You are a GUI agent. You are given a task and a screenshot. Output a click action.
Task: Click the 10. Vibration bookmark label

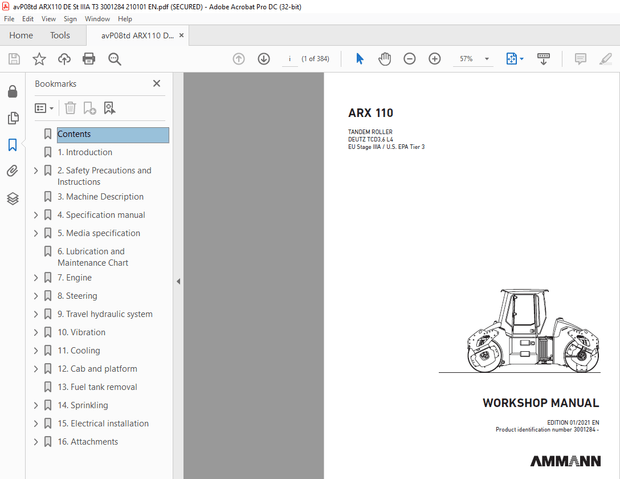(x=82, y=332)
